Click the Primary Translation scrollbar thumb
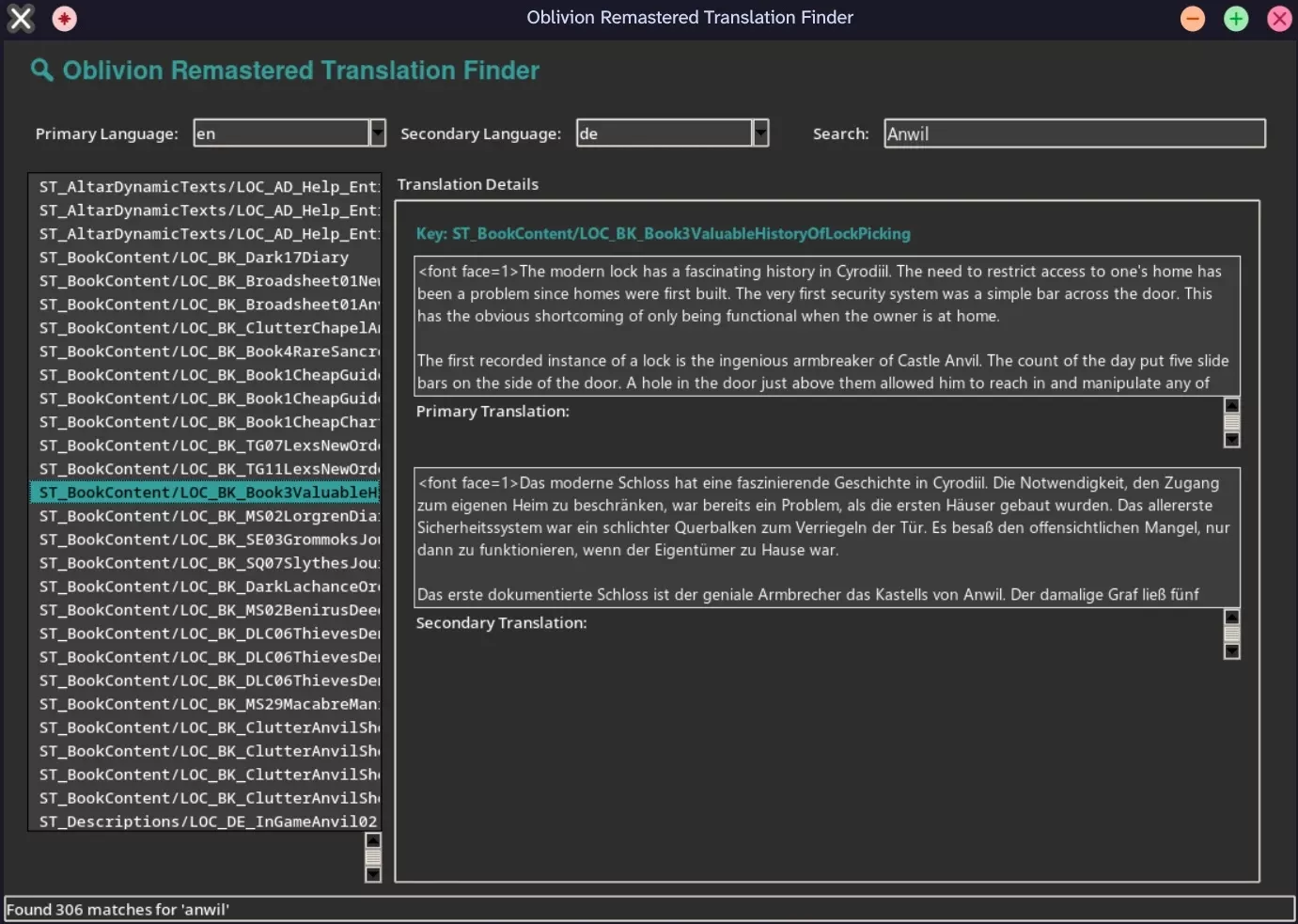This screenshot has width=1298, height=924. (1232, 422)
